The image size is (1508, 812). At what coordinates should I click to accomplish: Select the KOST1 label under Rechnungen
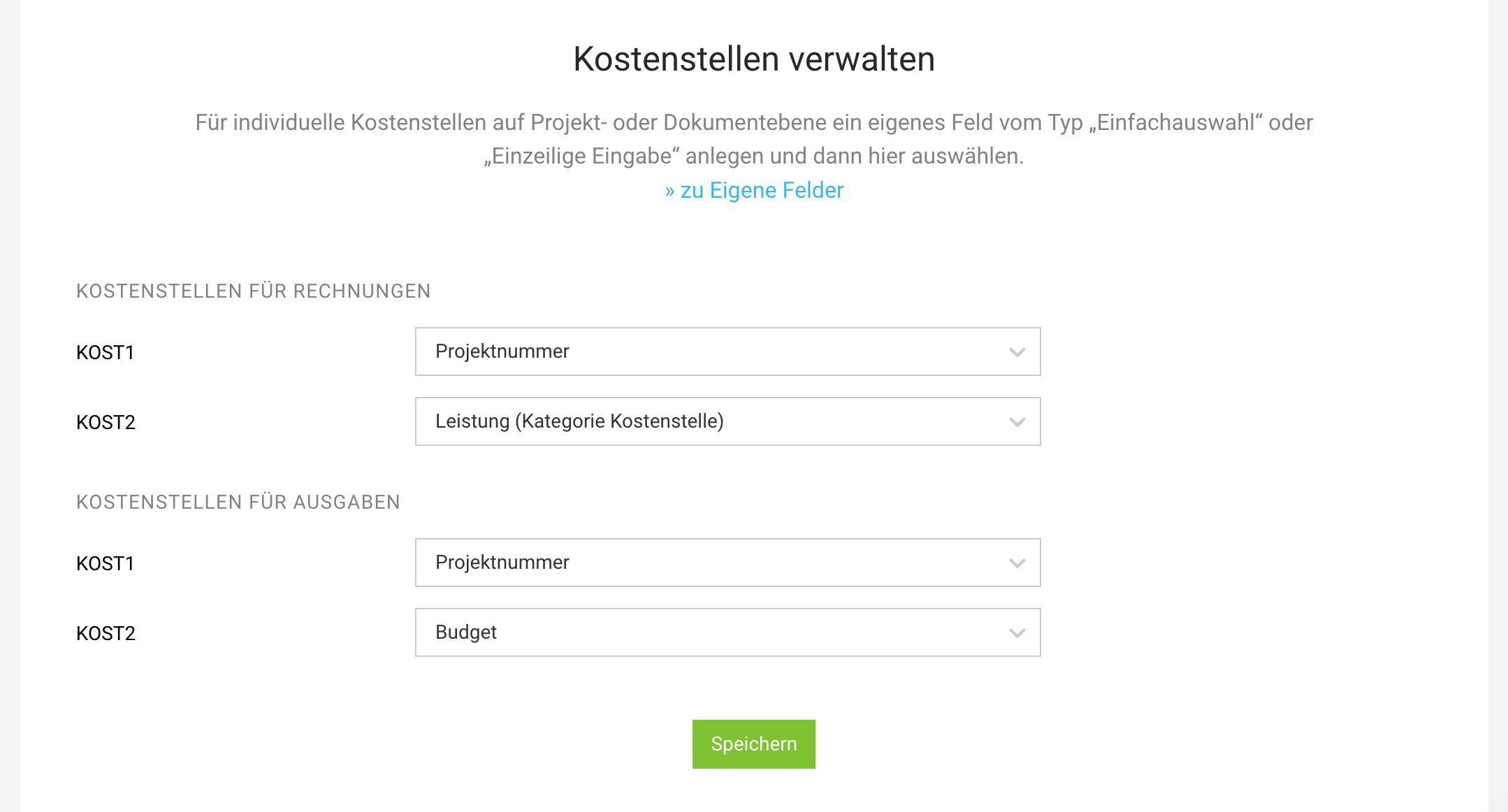pos(105,353)
